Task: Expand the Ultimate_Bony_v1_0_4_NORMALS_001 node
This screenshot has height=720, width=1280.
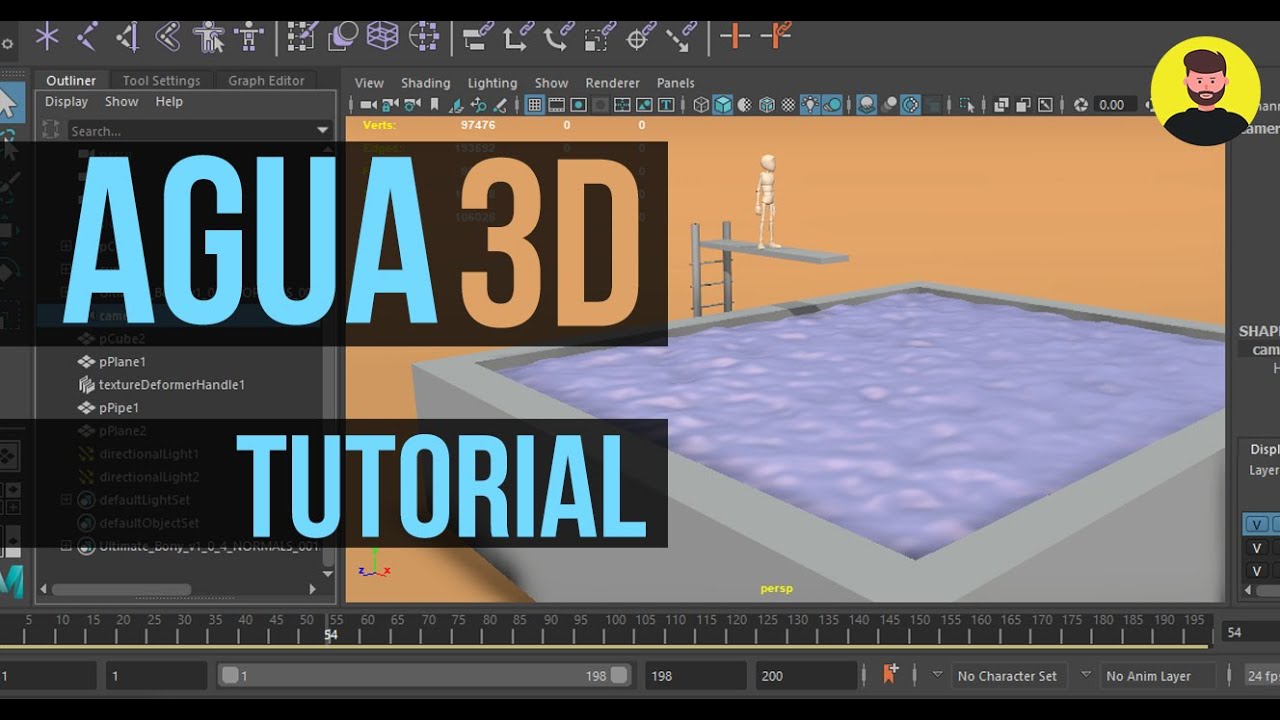Action: (66, 546)
